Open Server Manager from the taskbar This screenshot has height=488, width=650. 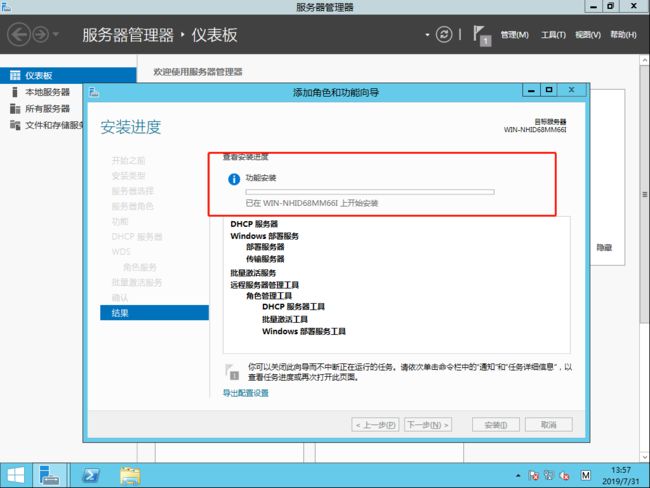(x=49, y=475)
